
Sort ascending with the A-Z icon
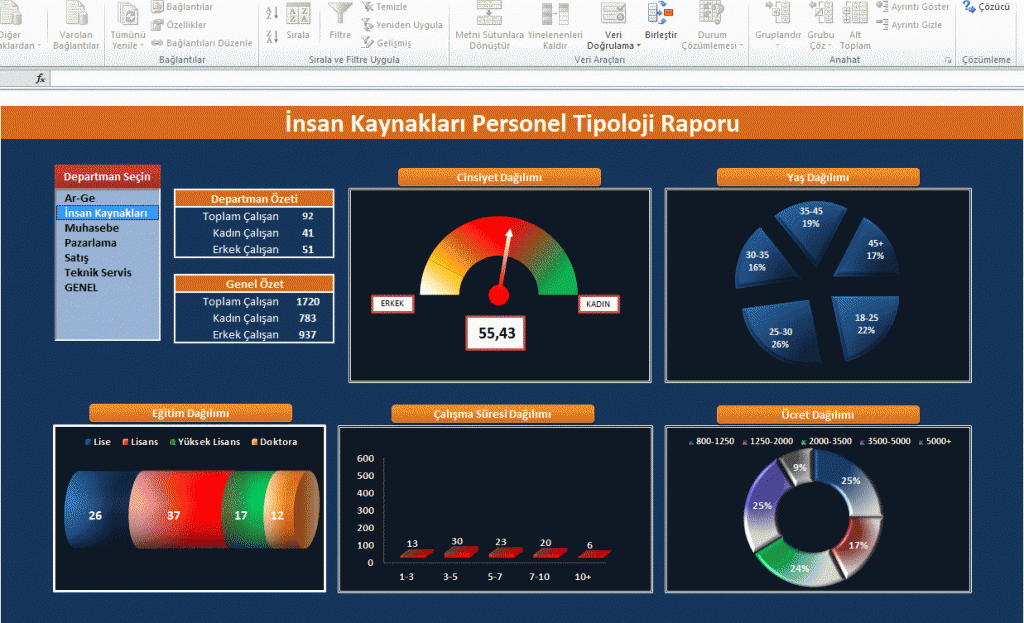pos(272,12)
